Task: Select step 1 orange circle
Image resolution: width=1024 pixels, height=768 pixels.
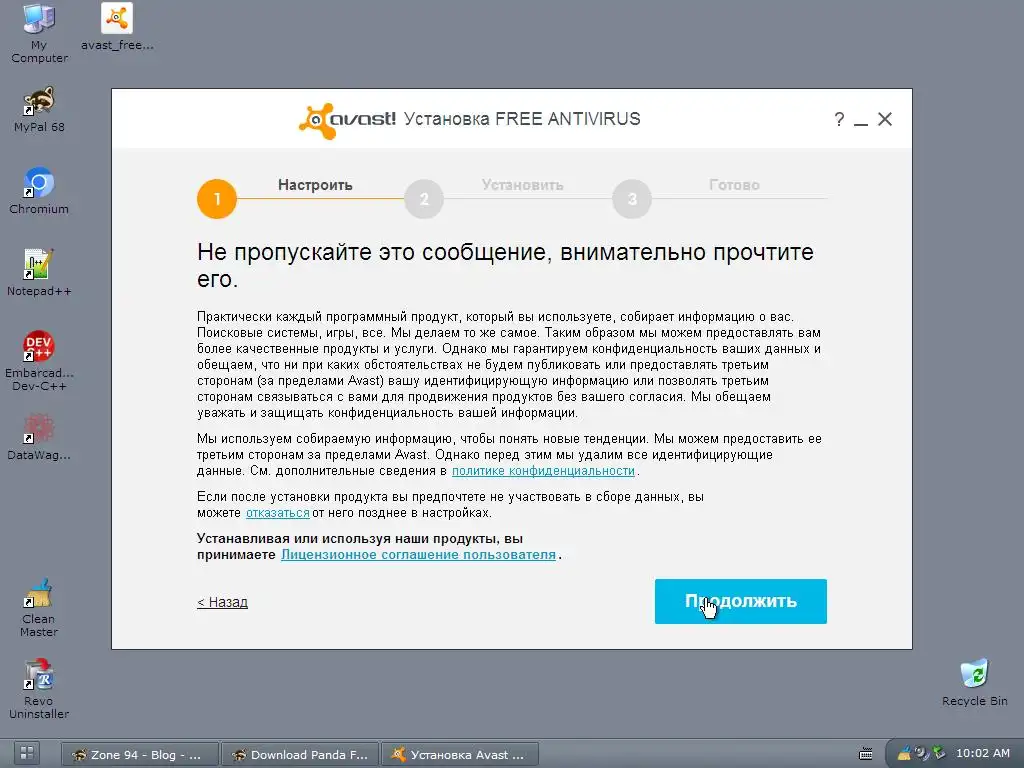Action: pyautogui.click(x=217, y=199)
